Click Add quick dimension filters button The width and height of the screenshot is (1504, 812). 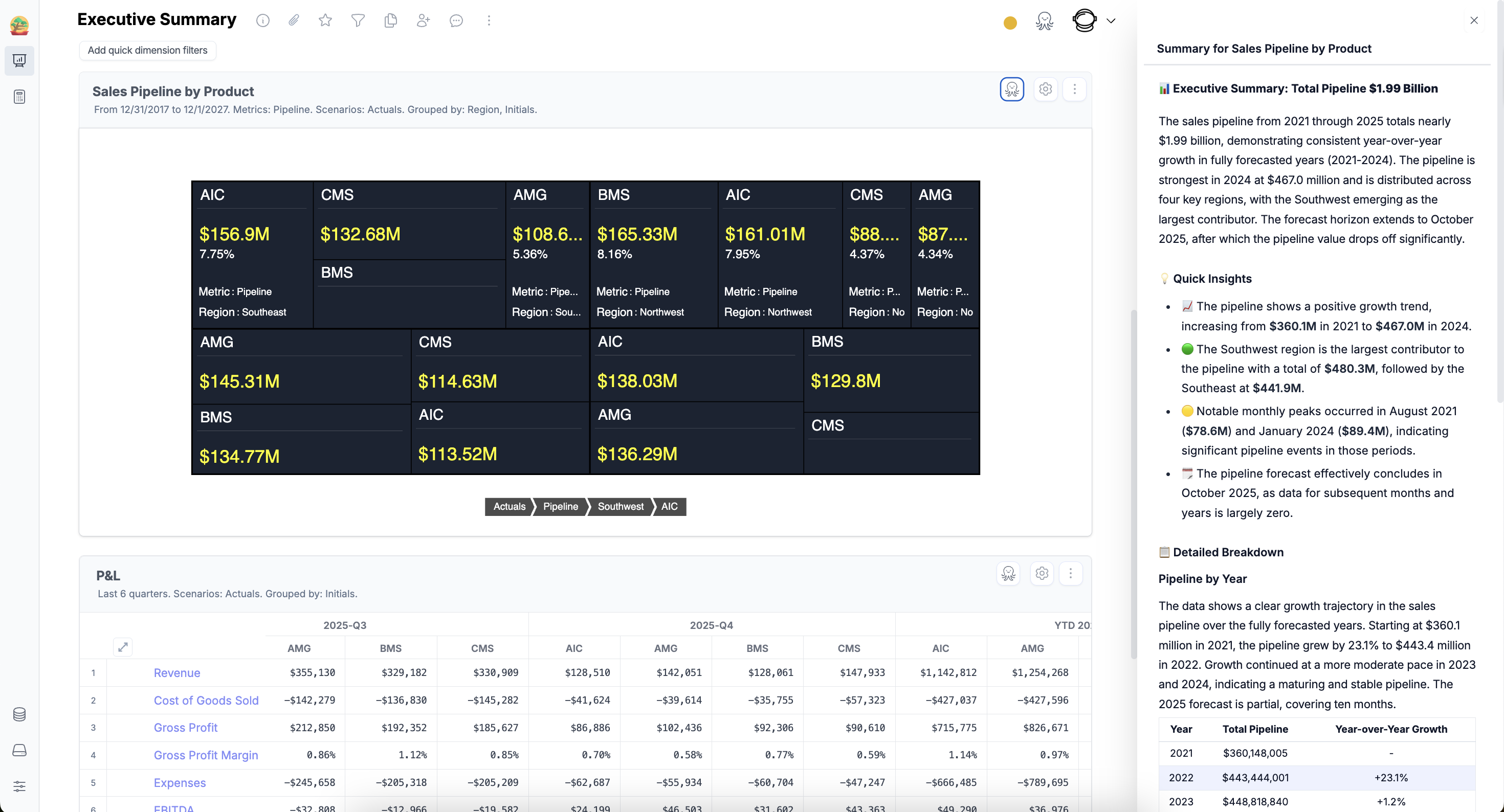(147, 50)
